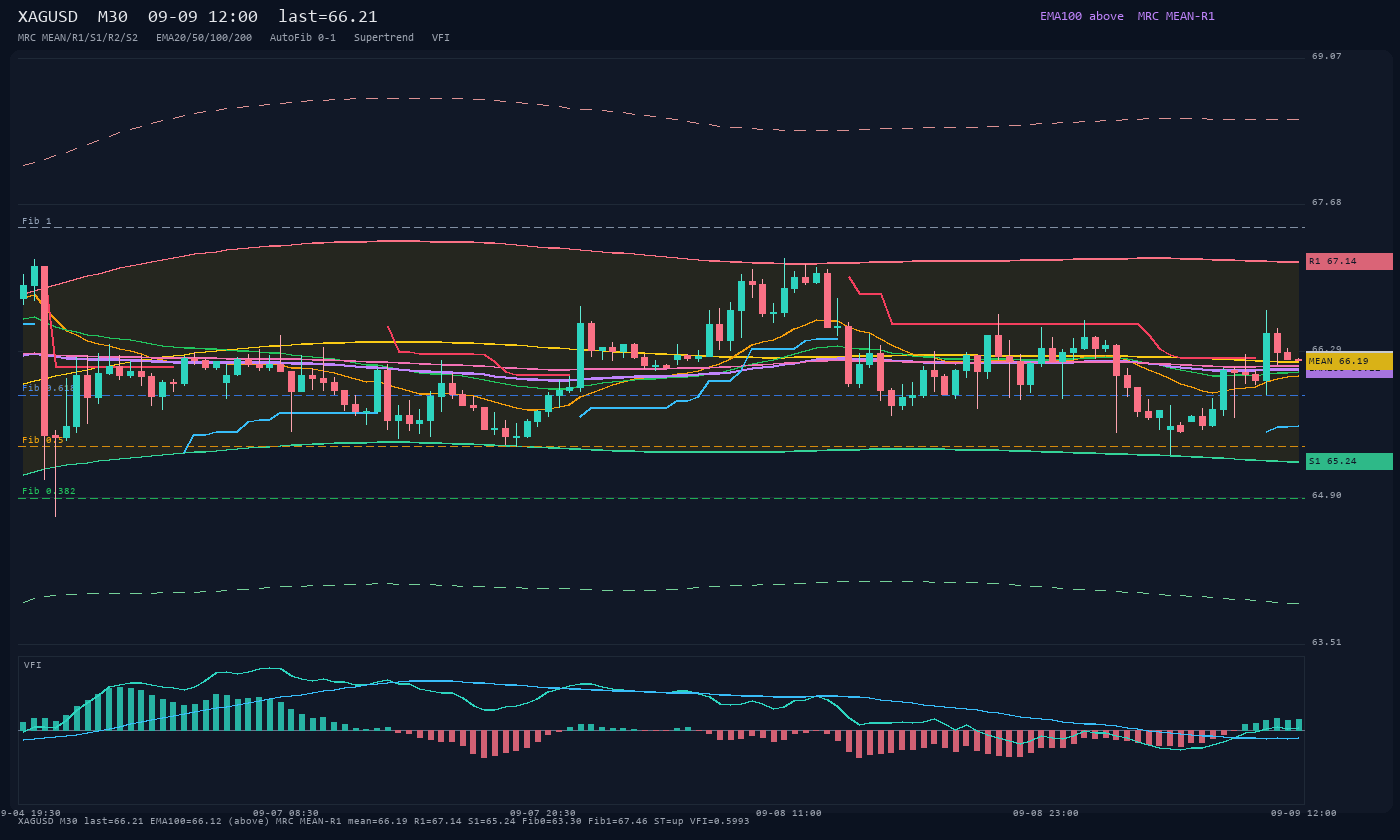Click the XAGUSD symbol in the title

[50, 17]
